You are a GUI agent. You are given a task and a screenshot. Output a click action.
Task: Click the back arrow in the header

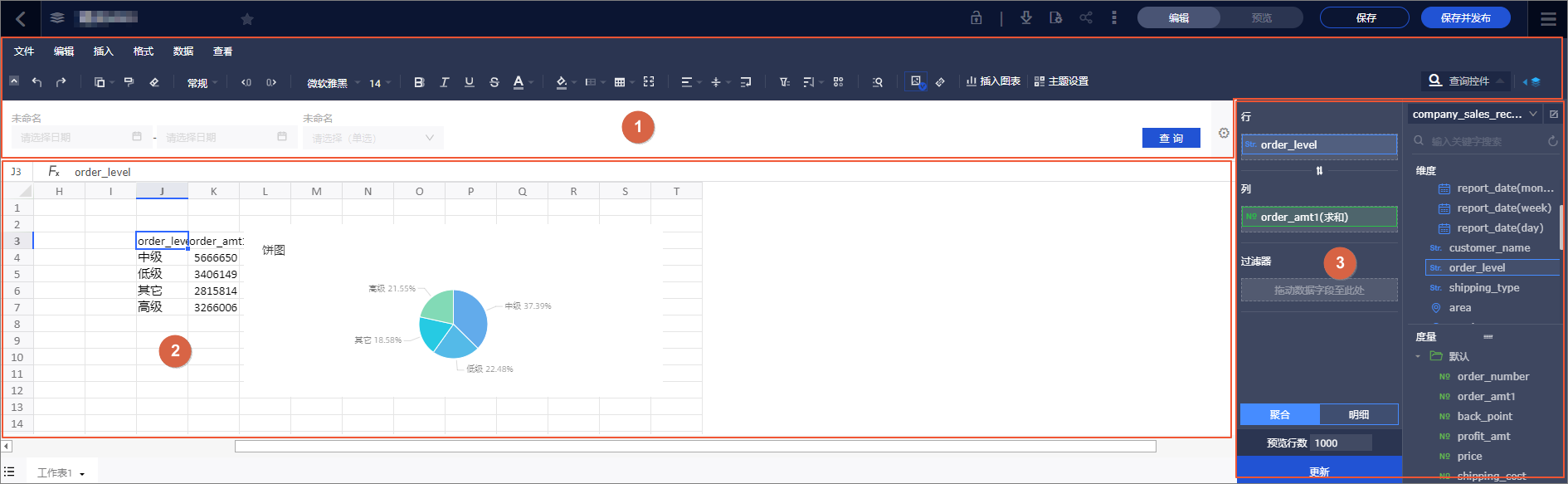point(21,18)
